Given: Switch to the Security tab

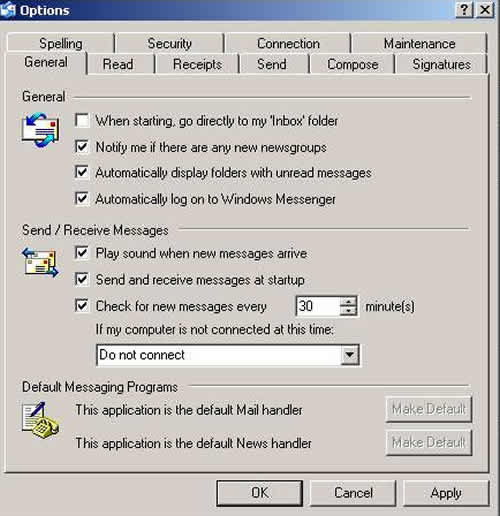Looking at the screenshot, I should [169, 43].
